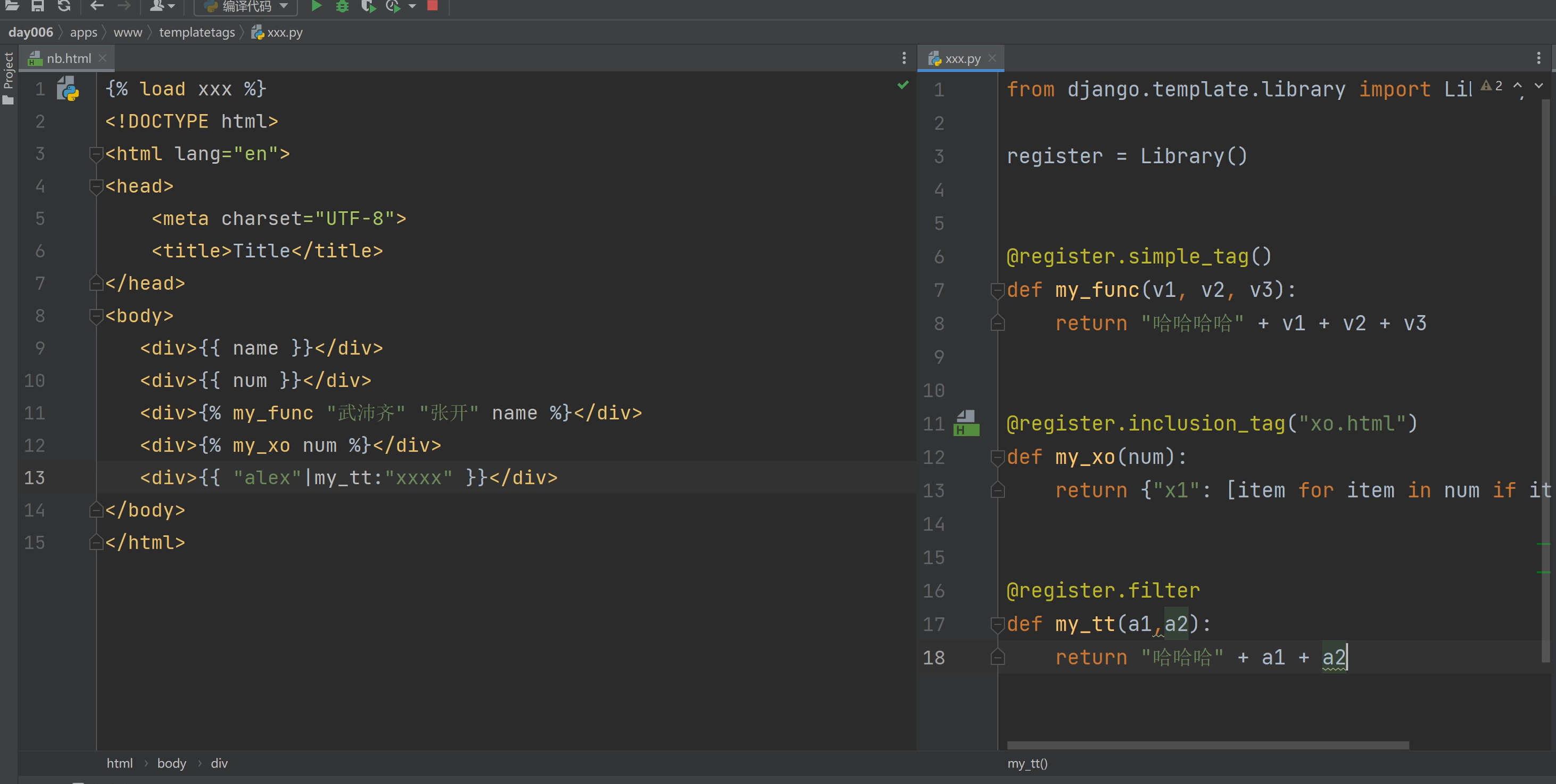1556x784 pixels.
Task: Open the user profile dropdown arrow
Action: tap(171, 6)
